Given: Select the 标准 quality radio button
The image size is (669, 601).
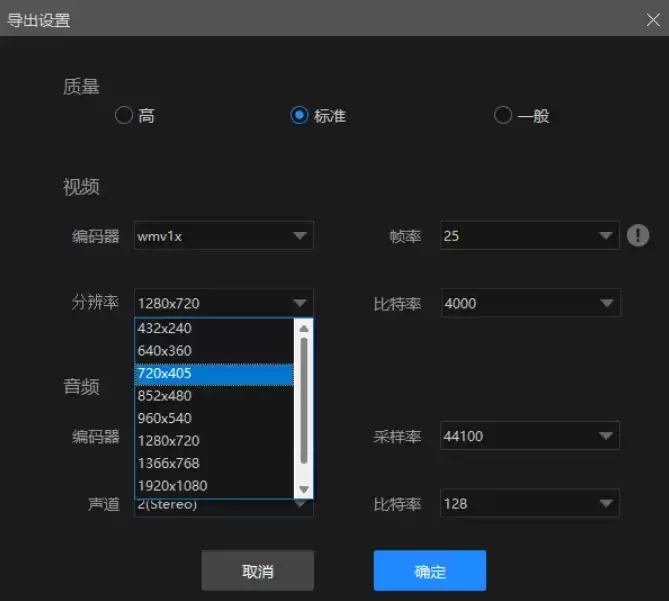Looking at the screenshot, I should click(299, 115).
